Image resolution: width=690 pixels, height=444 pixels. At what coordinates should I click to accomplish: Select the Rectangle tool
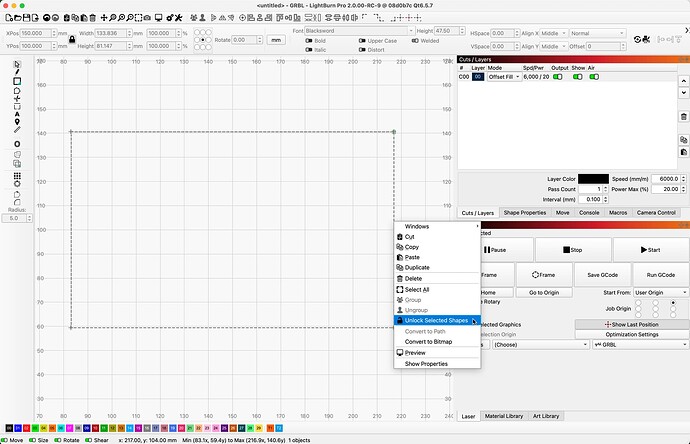[17, 81]
